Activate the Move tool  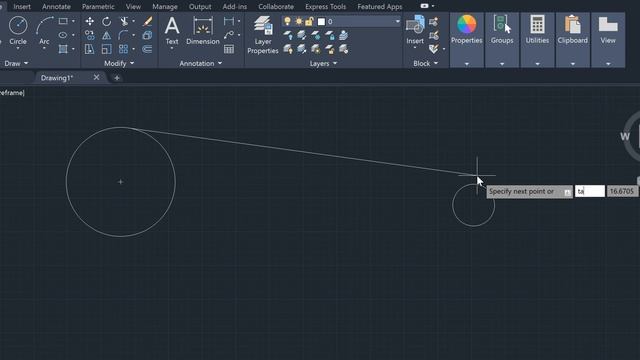[x=90, y=21]
